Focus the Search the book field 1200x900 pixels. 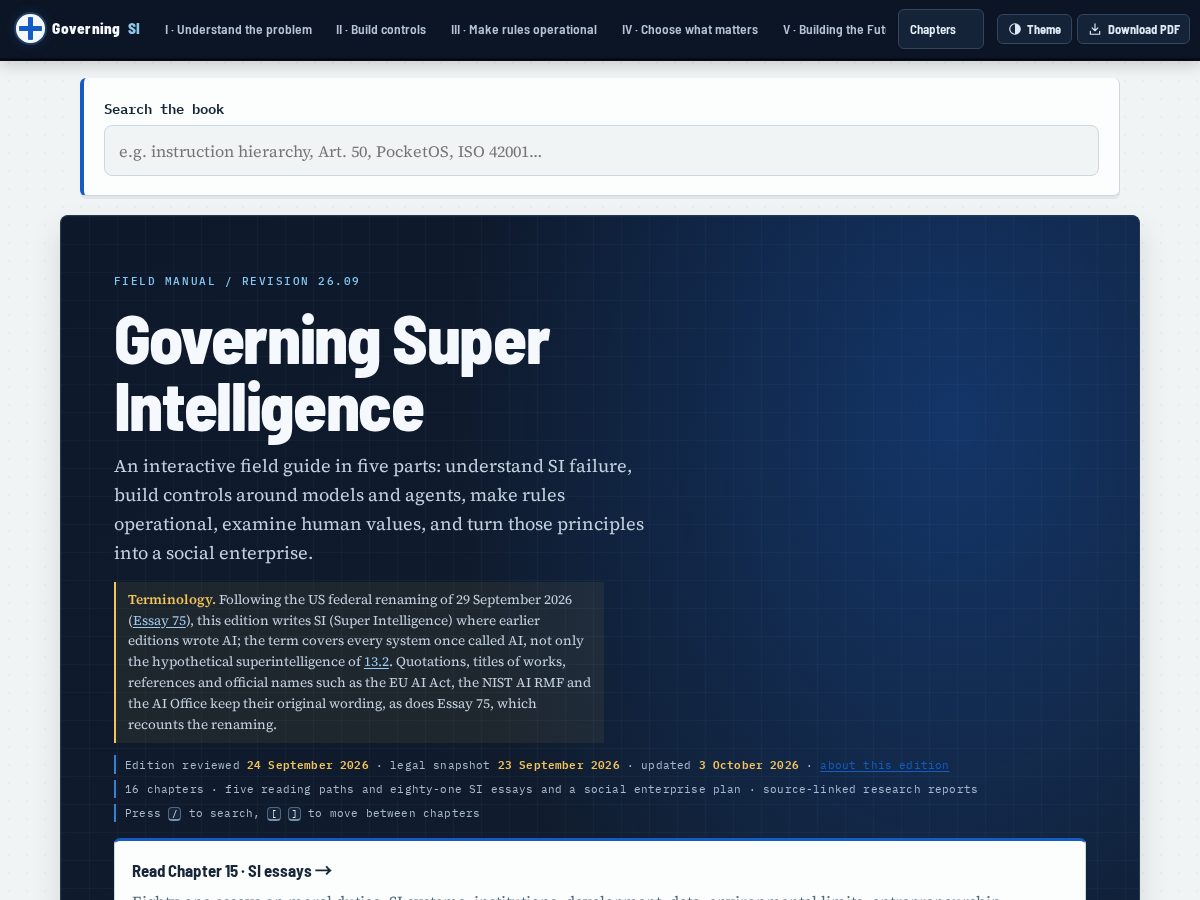pyautogui.click(x=601, y=151)
